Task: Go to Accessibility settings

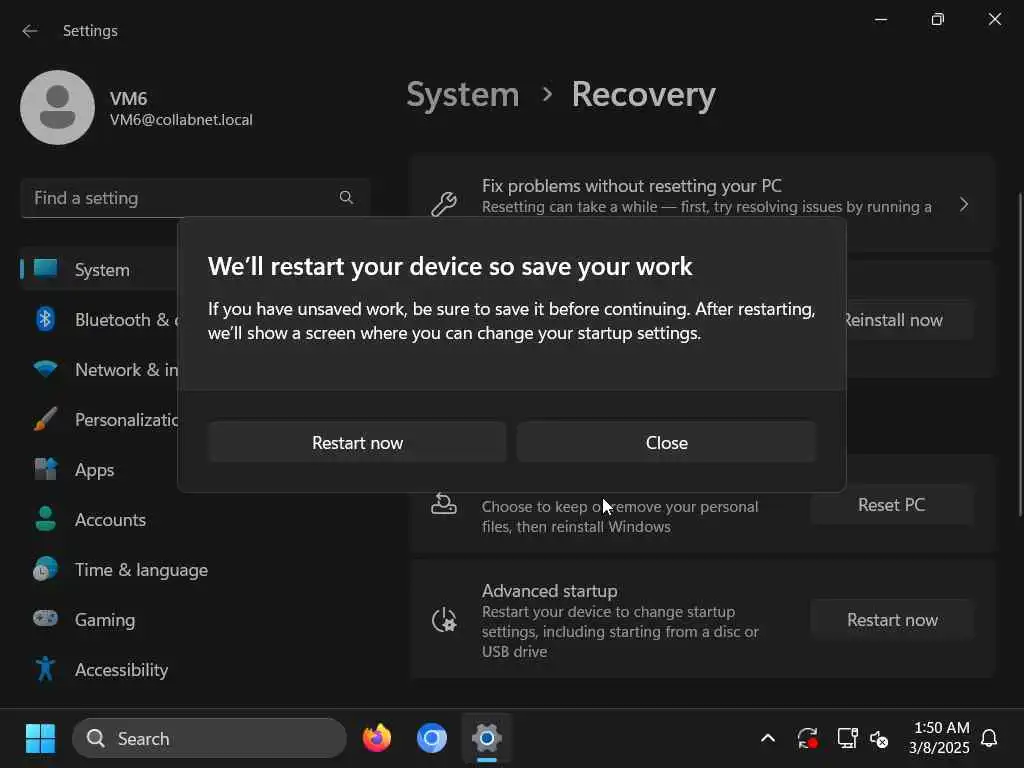Action: (x=121, y=670)
